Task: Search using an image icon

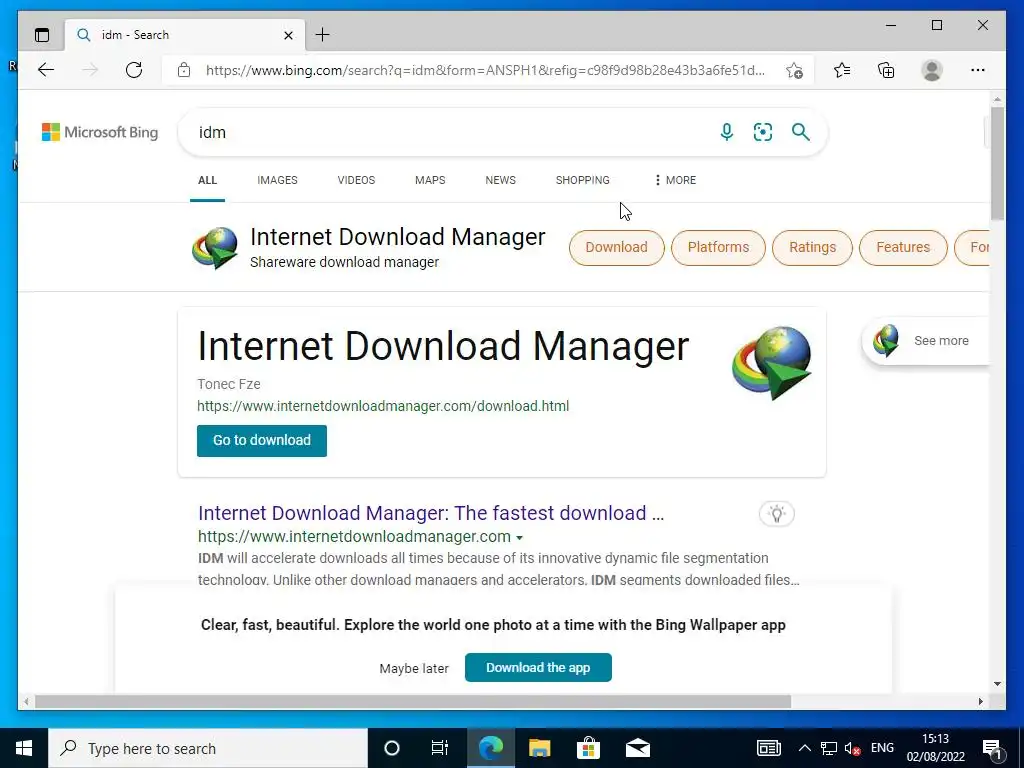Action: [763, 132]
